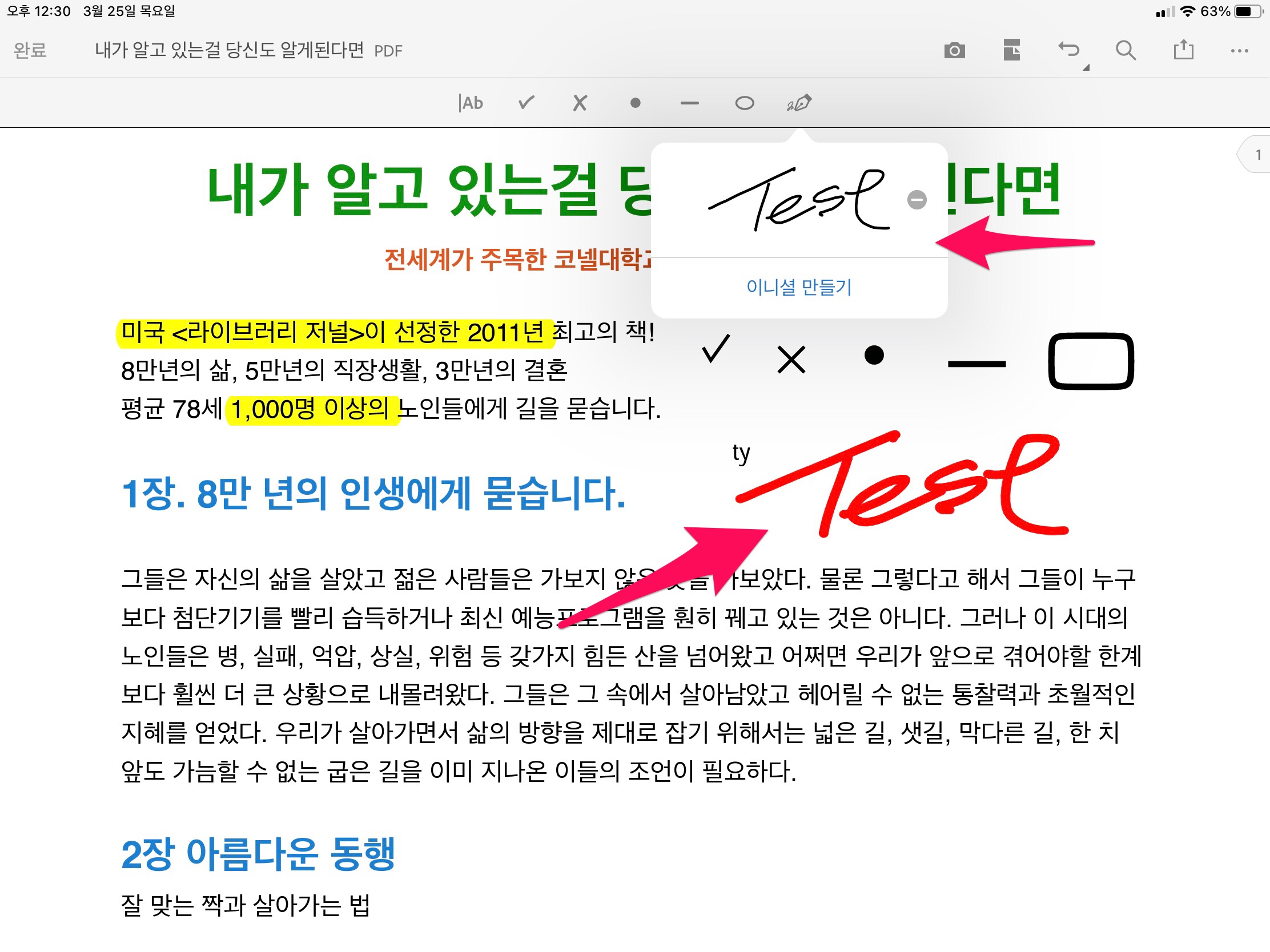Tap the page number 1 indicator
1270x952 pixels.
(1257, 155)
